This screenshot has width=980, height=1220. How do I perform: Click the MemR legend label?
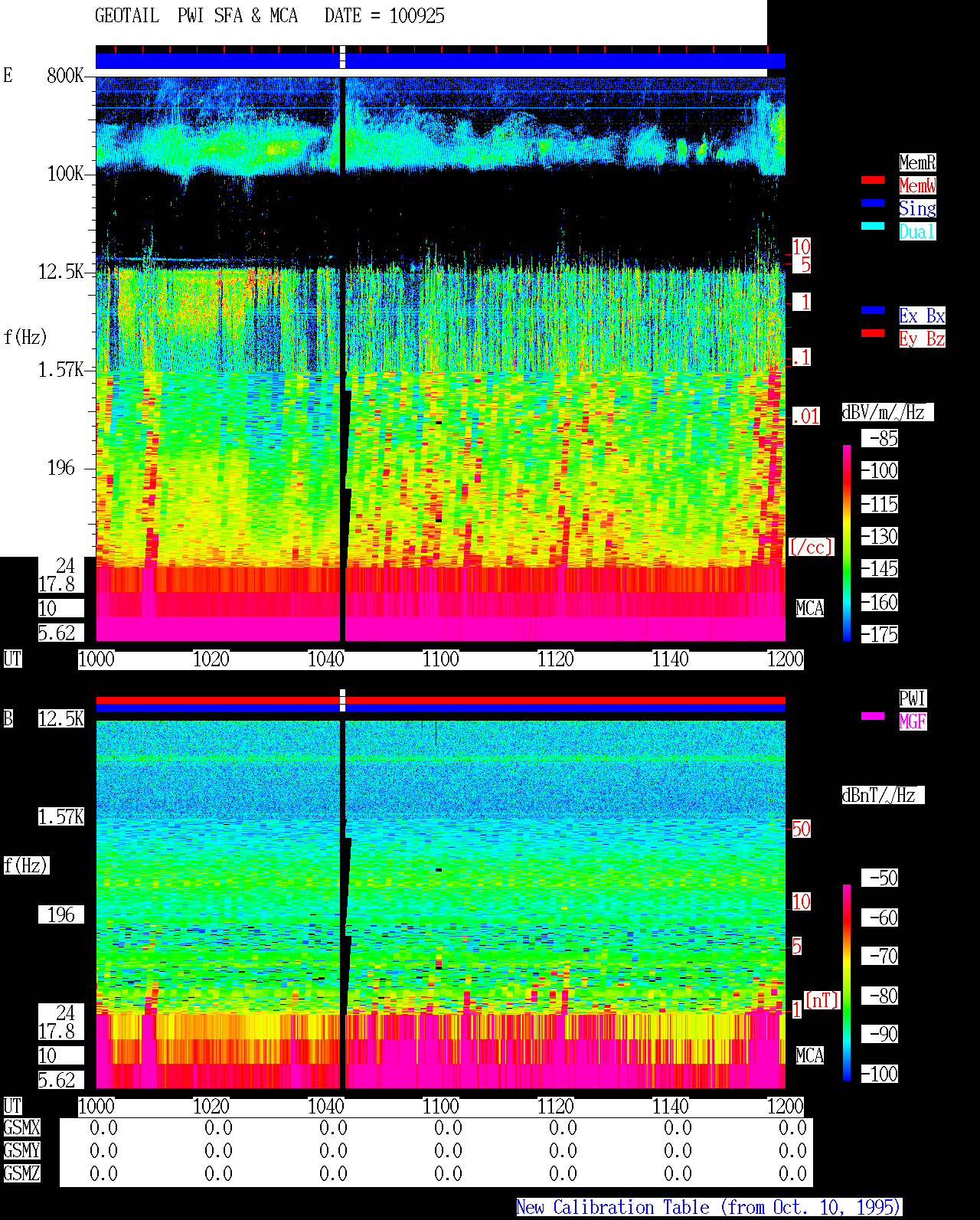(x=917, y=162)
